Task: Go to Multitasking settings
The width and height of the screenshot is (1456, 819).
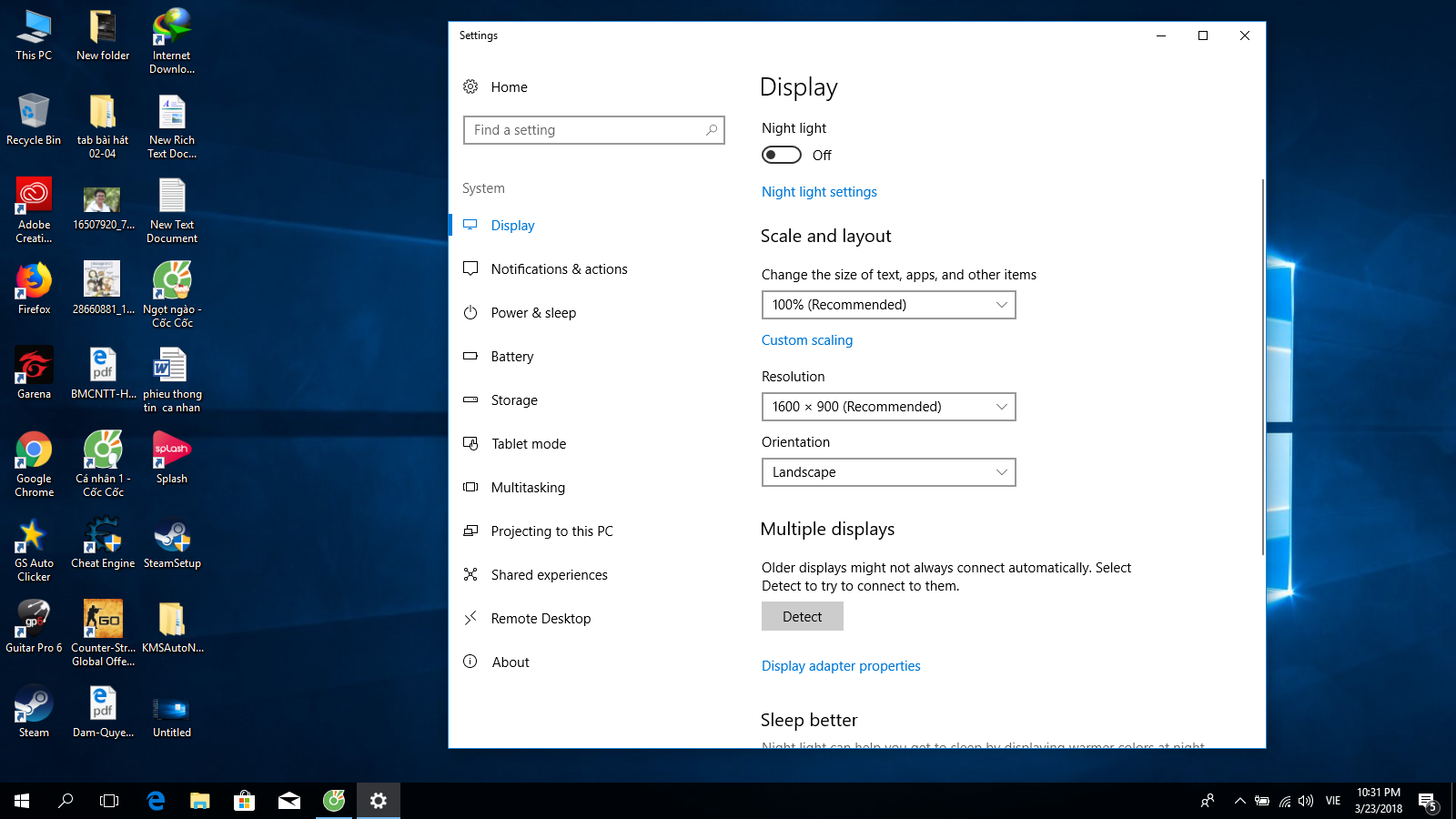Action: pyautogui.click(x=528, y=487)
